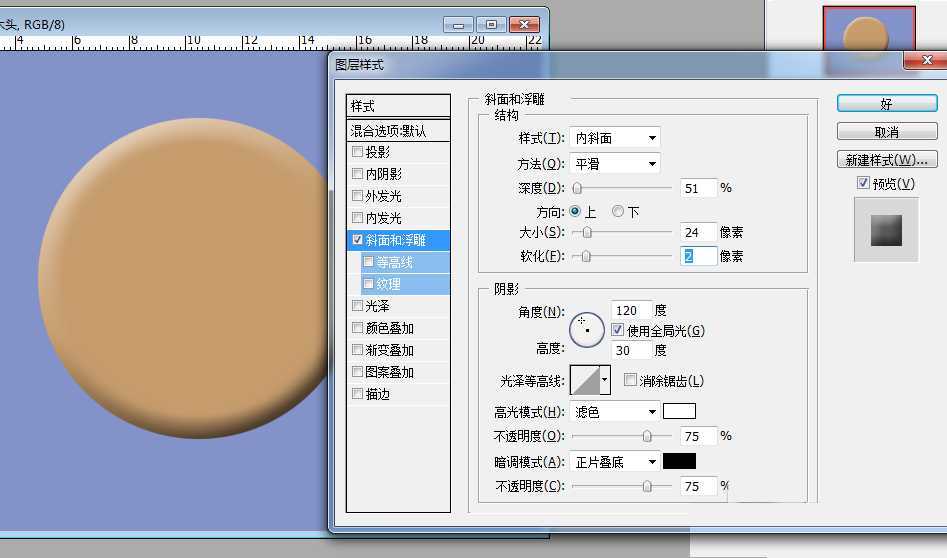Click the white highlight color swatch
This screenshot has width=947, height=558.
[679, 411]
